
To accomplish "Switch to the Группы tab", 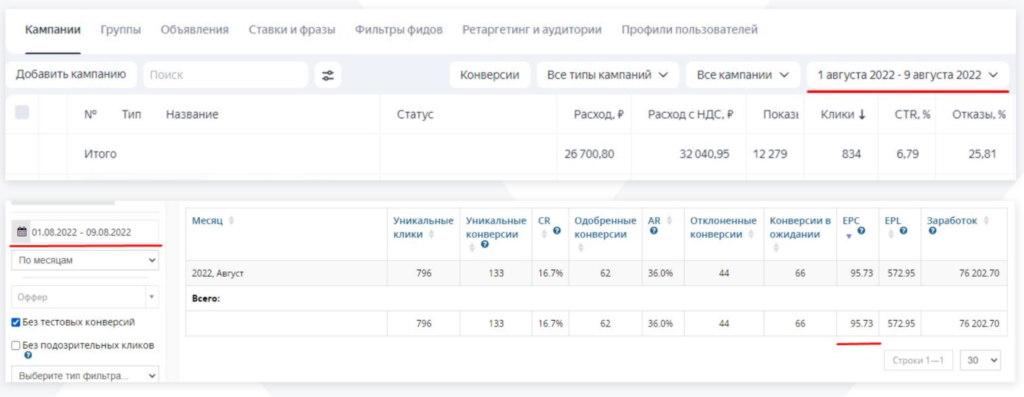I will pyautogui.click(x=121, y=29).
